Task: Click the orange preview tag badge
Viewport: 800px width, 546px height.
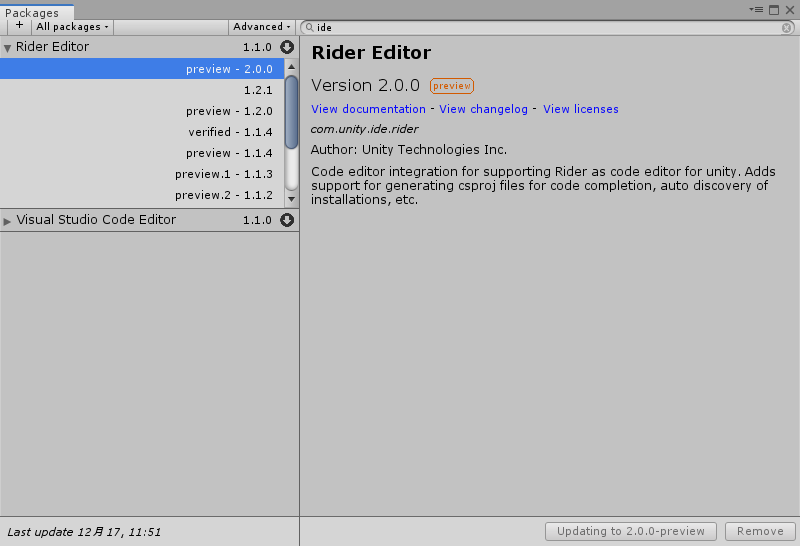Action: click(452, 86)
